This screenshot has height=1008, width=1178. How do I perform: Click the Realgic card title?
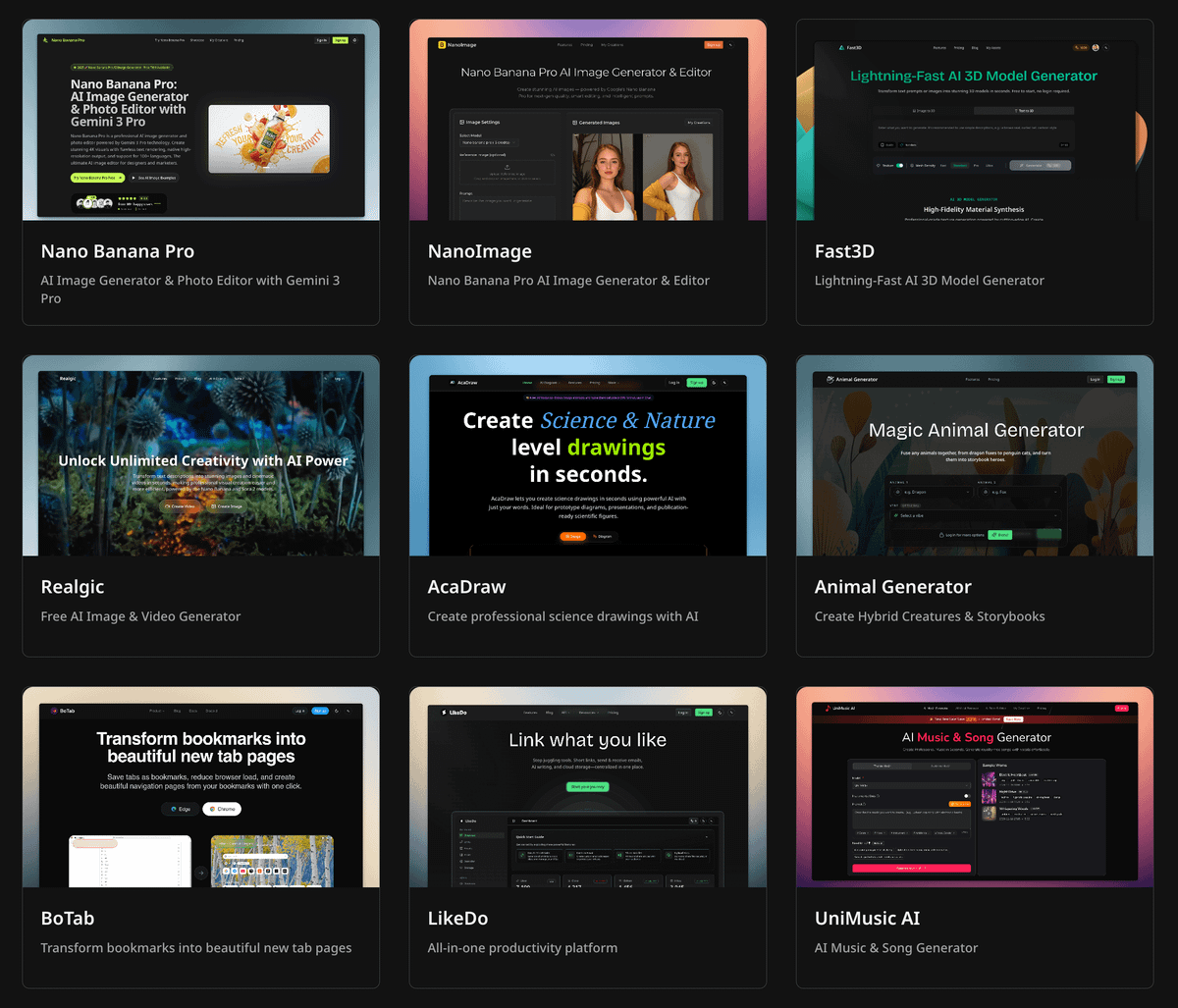73,587
